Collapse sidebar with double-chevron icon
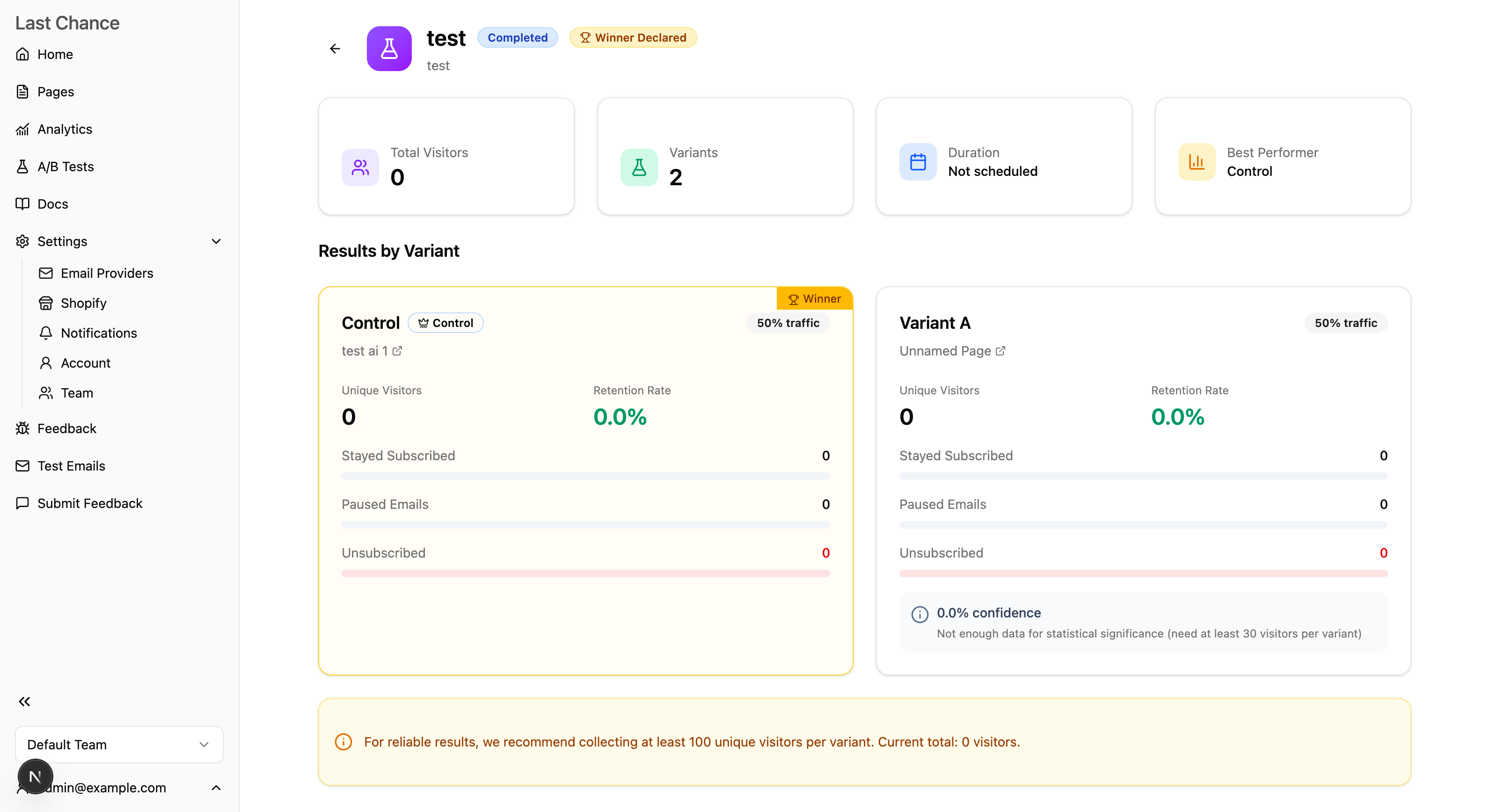 24,702
